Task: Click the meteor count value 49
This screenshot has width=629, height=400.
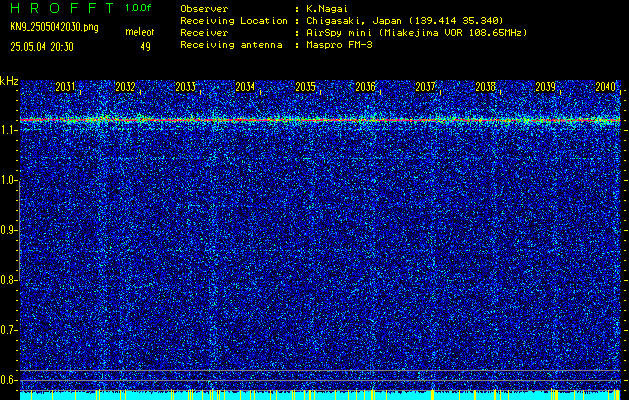Action: (145, 47)
